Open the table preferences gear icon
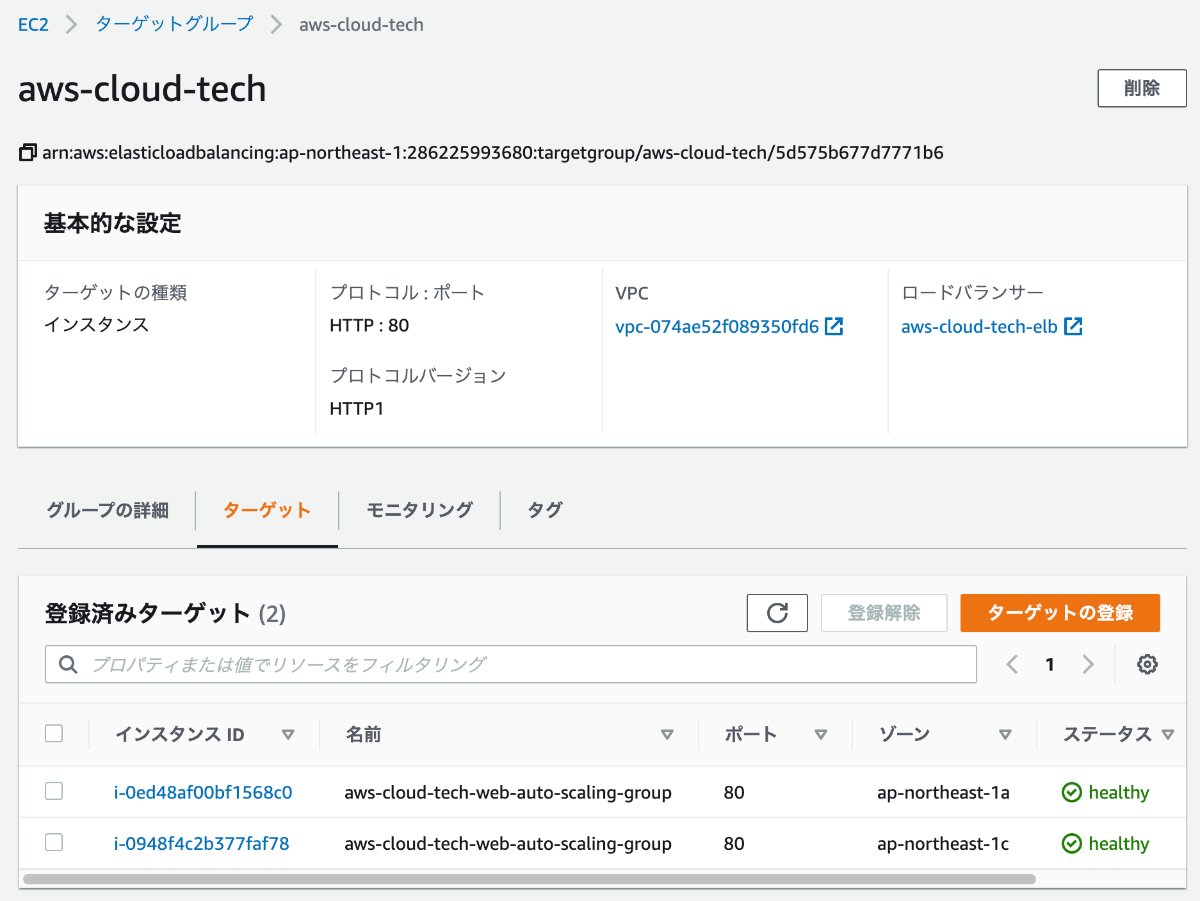 (x=1147, y=664)
